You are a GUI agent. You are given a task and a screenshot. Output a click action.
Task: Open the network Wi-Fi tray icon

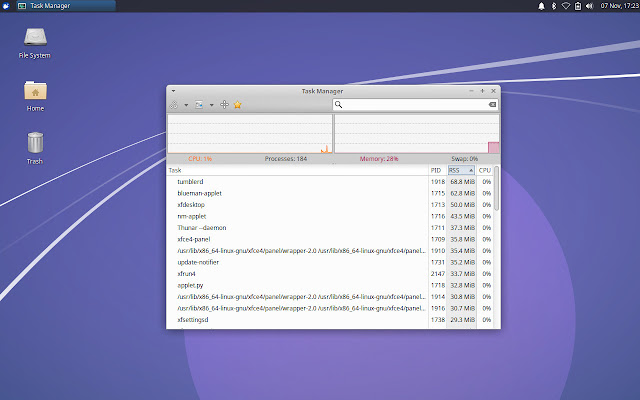(x=566, y=6)
